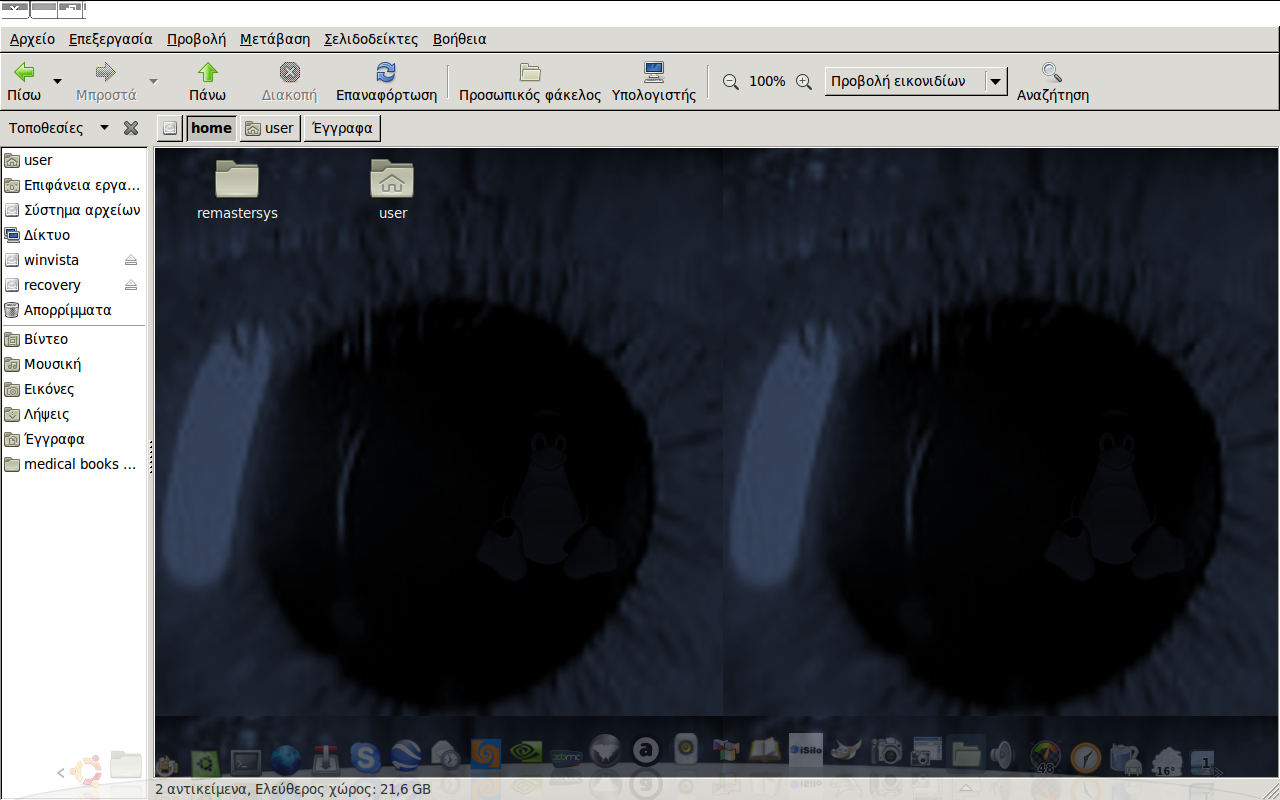The height and width of the screenshot is (800, 1280).
Task: Click the zoom in magnifier icon
Action: [x=803, y=82]
